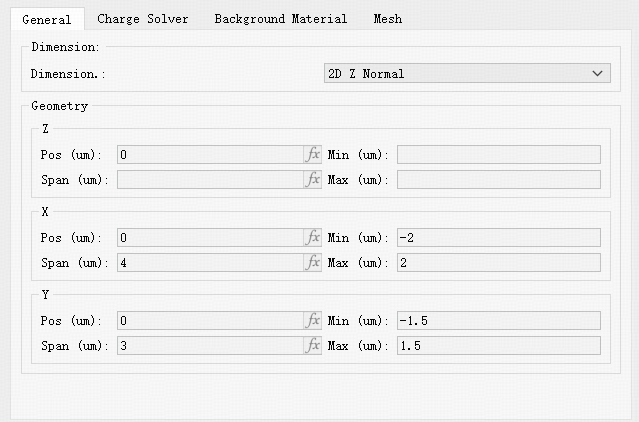Focus the Y Max input field
Viewport: 639px width, 422px height.
(x=498, y=346)
